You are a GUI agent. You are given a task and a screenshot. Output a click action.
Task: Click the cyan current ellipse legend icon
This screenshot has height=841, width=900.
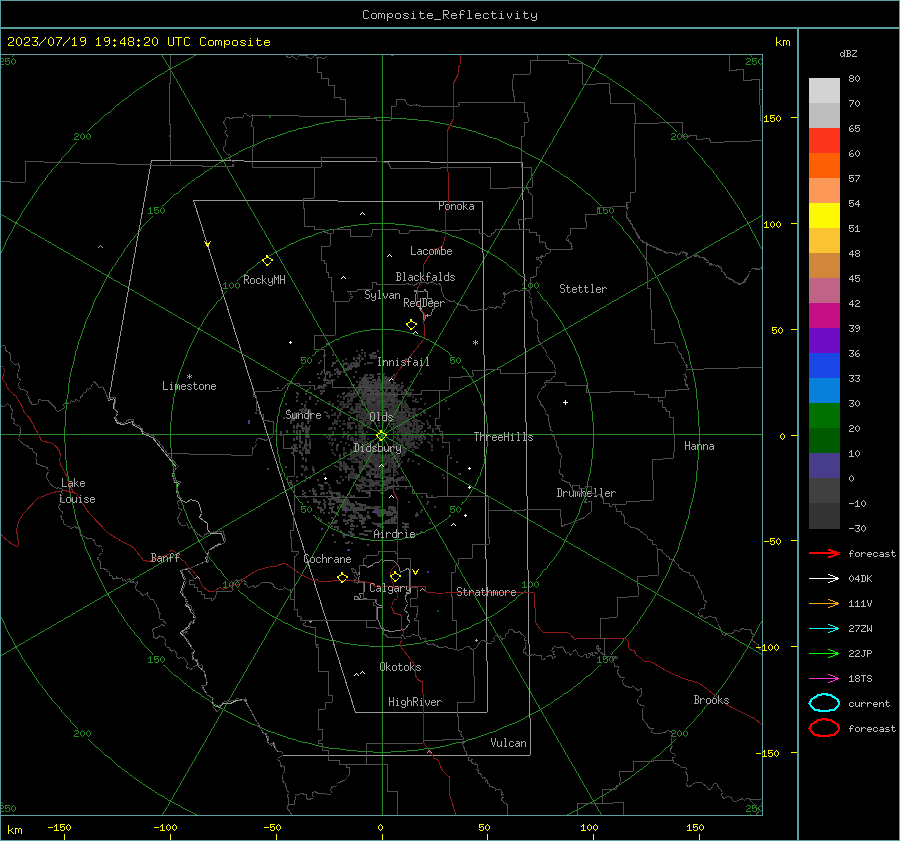pyautogui.click(x=824, y=703)
